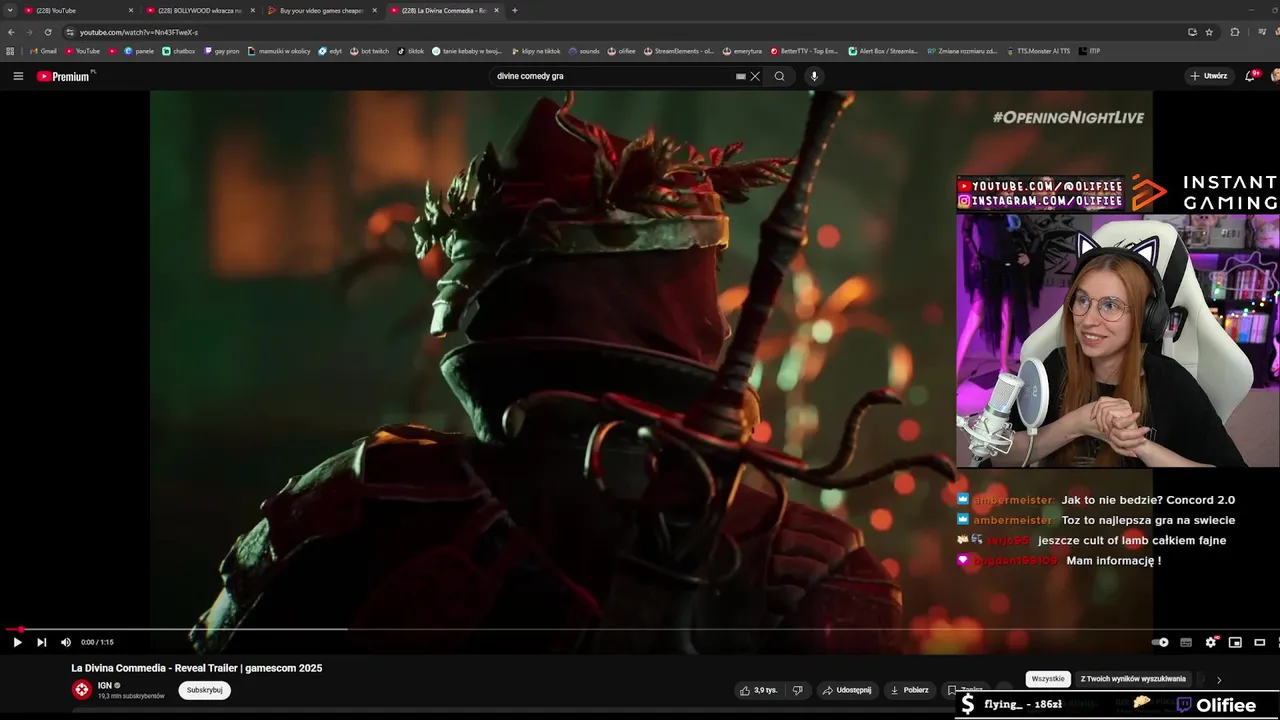Open the 'Zmiana rozmiaru zd...' bookmark

point(962,51)
